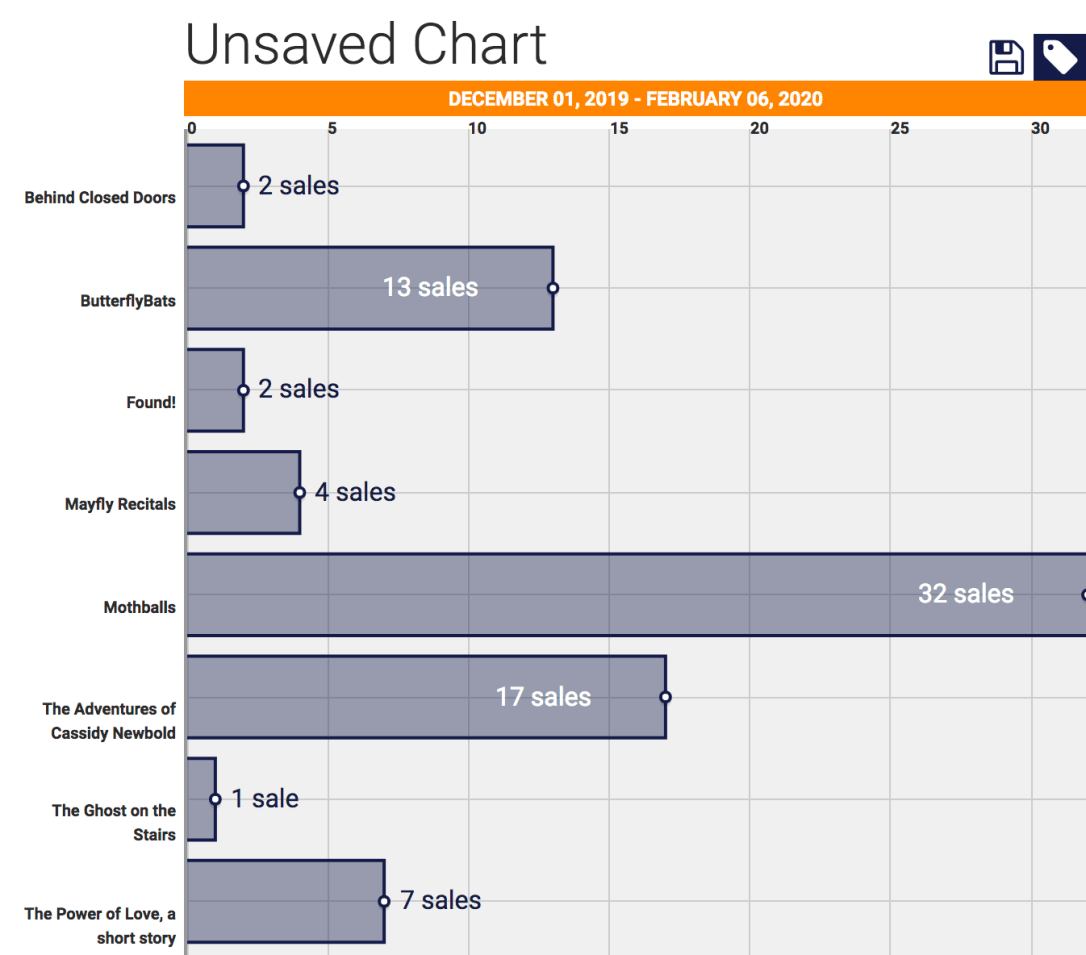Click the end marker on Mayfly Recitals bar
The width and height of the screenshot is (1086, 955).
click(299, 492)
